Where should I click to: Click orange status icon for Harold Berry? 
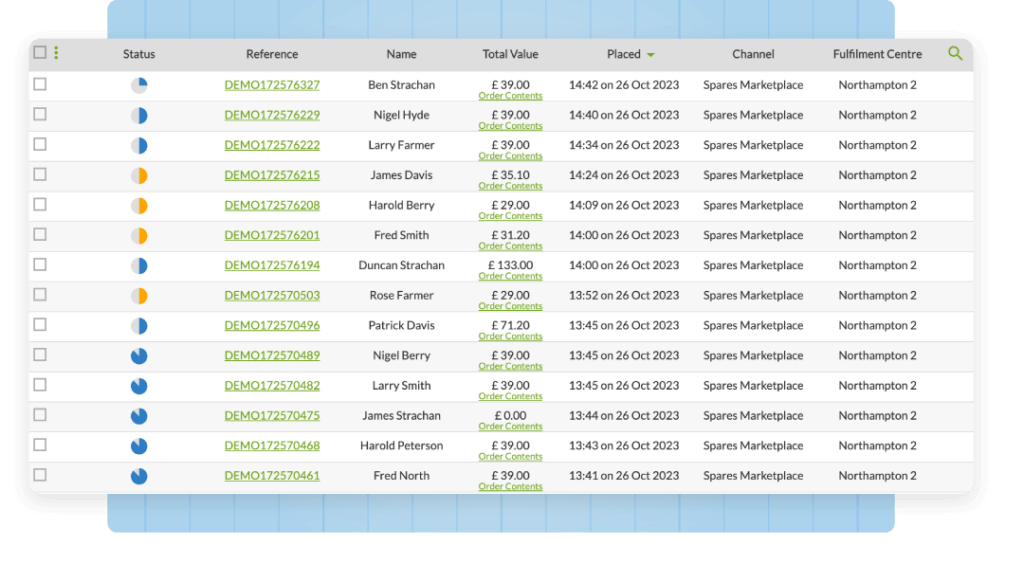tap(139, 206)
